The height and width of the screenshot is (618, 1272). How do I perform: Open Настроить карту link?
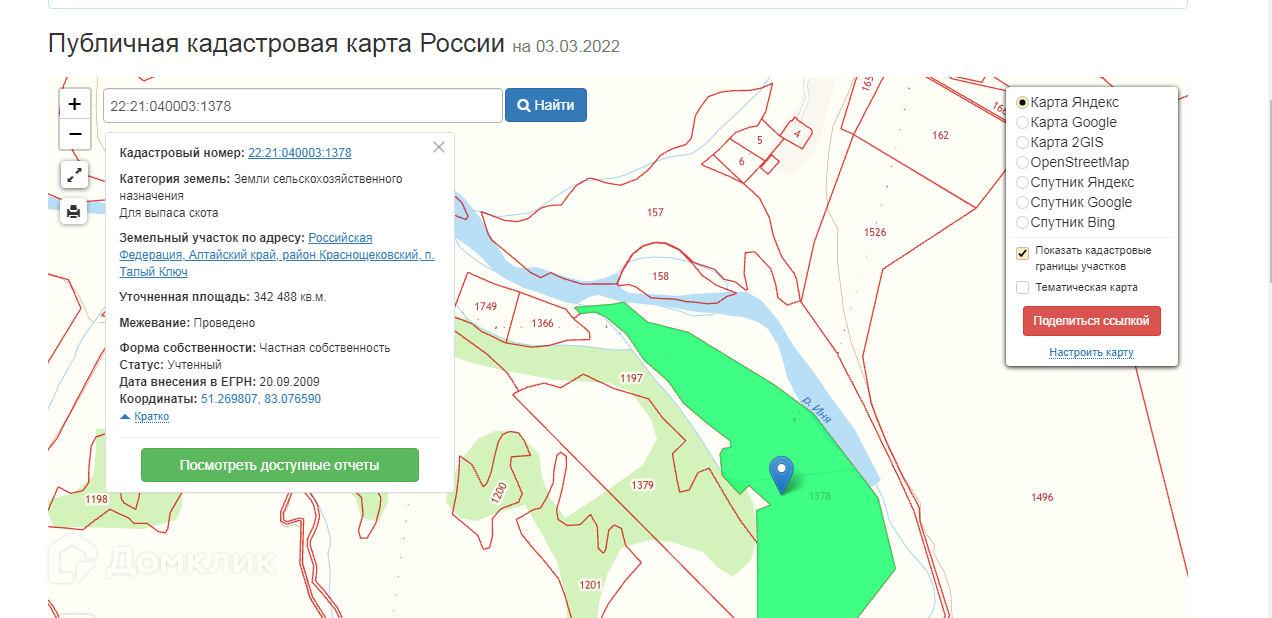[1091, 353]
